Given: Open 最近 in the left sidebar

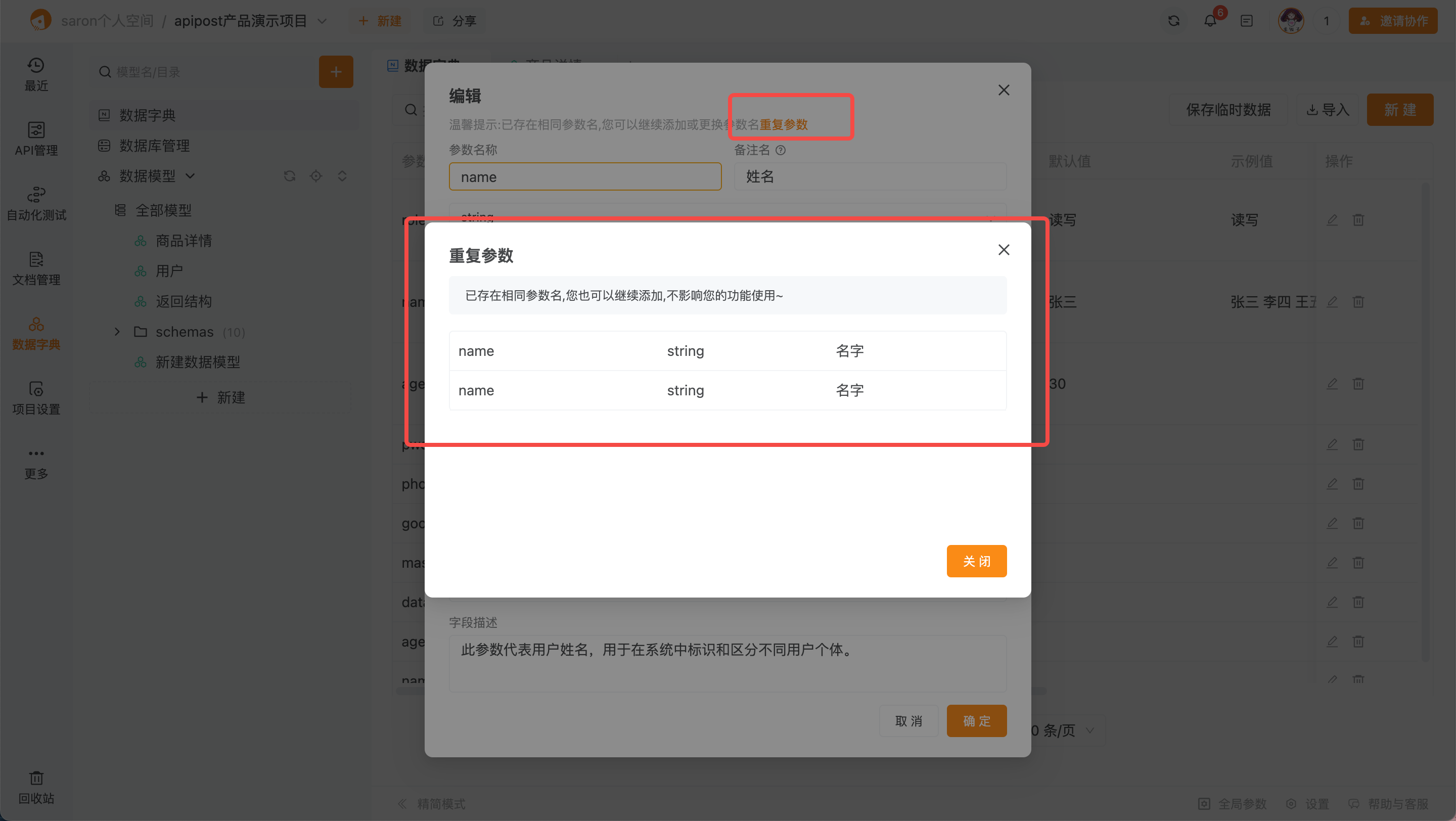Looking at the screenshot, I should [36, 74].
